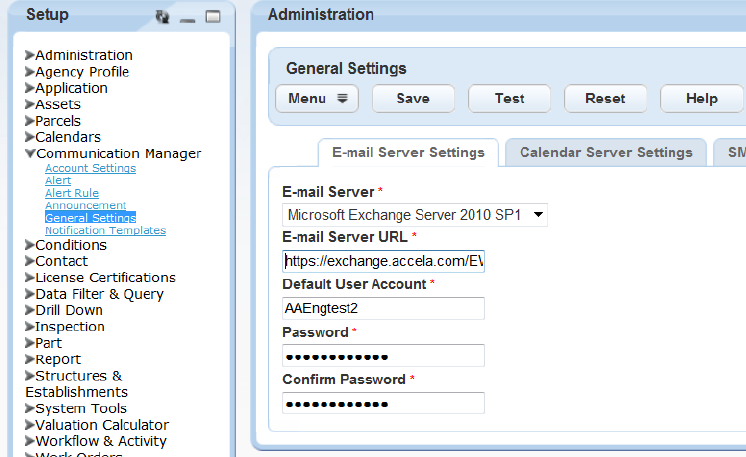The image size is (746, 457).
Task: Click the Test button
Action: (510, 98)
